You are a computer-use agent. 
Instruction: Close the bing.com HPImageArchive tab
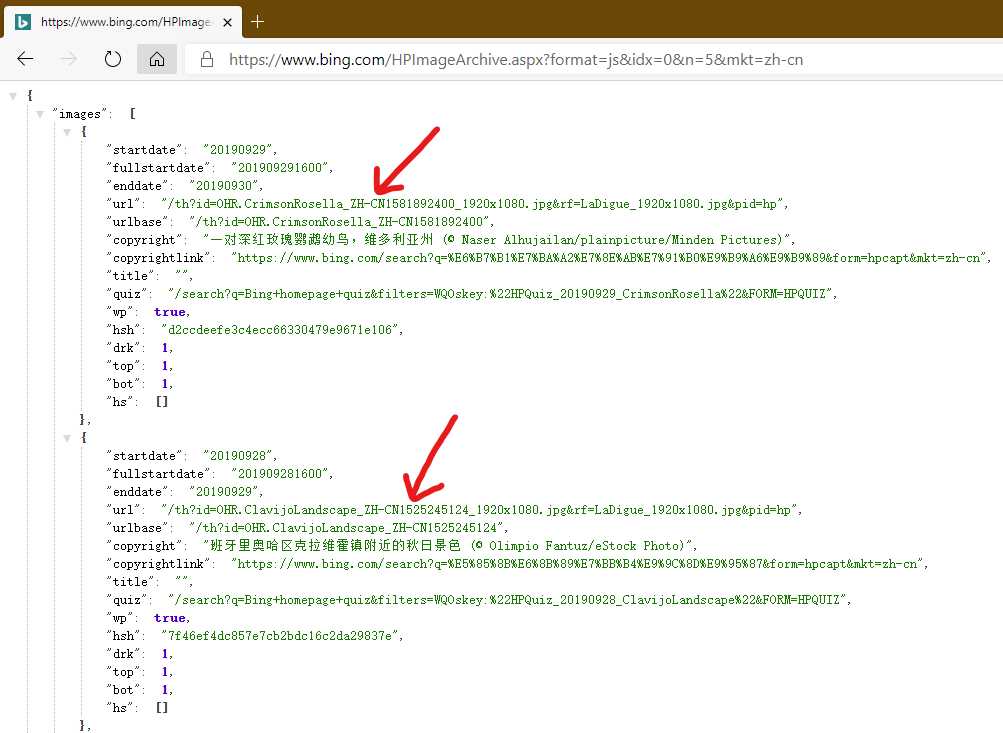coord(227,22)
